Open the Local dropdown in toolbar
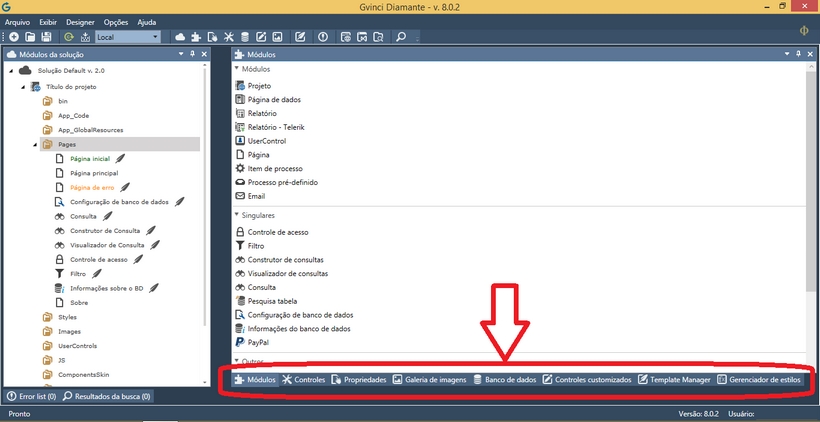Image resolution: width=820 pixels, height=422 pixels. pos(155,37)
